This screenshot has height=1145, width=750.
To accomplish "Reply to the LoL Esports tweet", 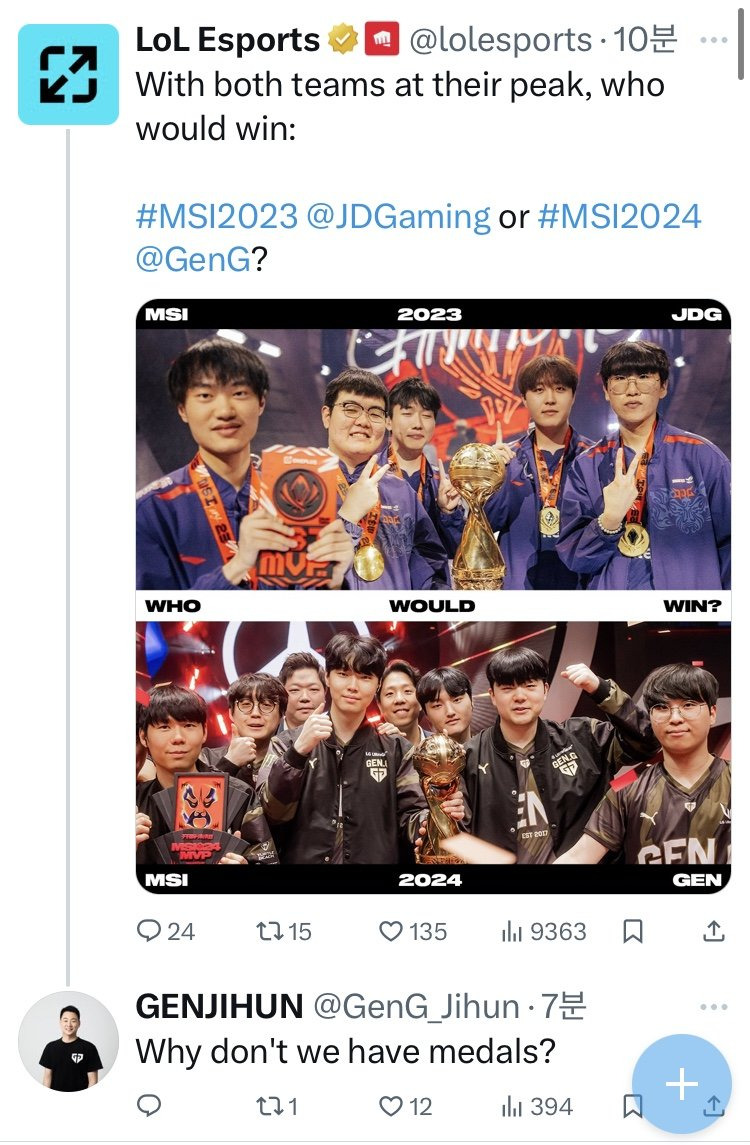I will (x=166, y=931).
